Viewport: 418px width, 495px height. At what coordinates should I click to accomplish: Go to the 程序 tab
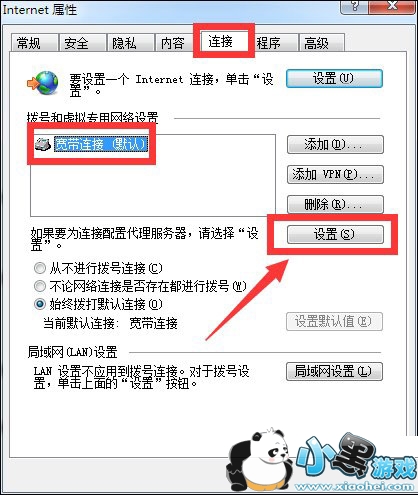[268, 43]
